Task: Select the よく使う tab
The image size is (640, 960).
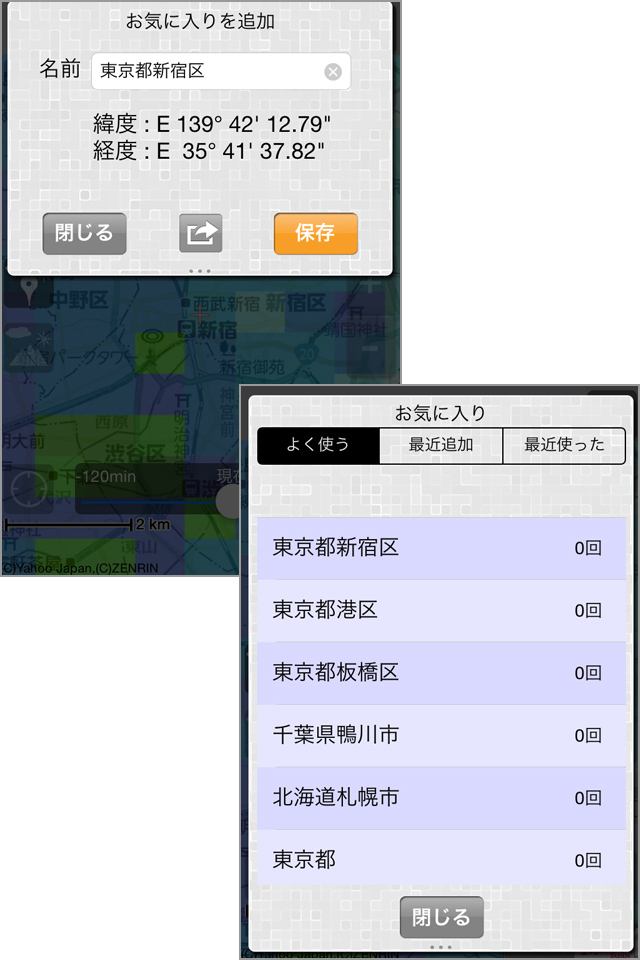Action: pyautogui.click(x=318, y=445)
